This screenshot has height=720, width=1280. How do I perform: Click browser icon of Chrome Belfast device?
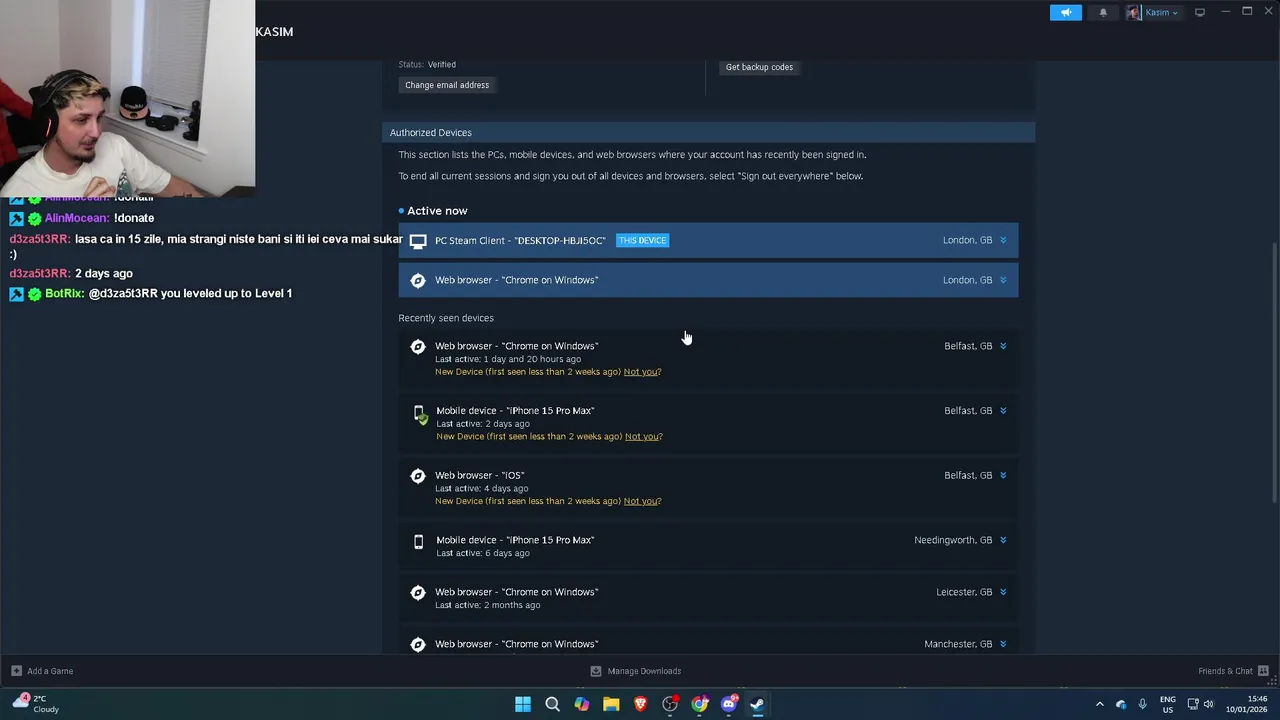tap(418, 346)
